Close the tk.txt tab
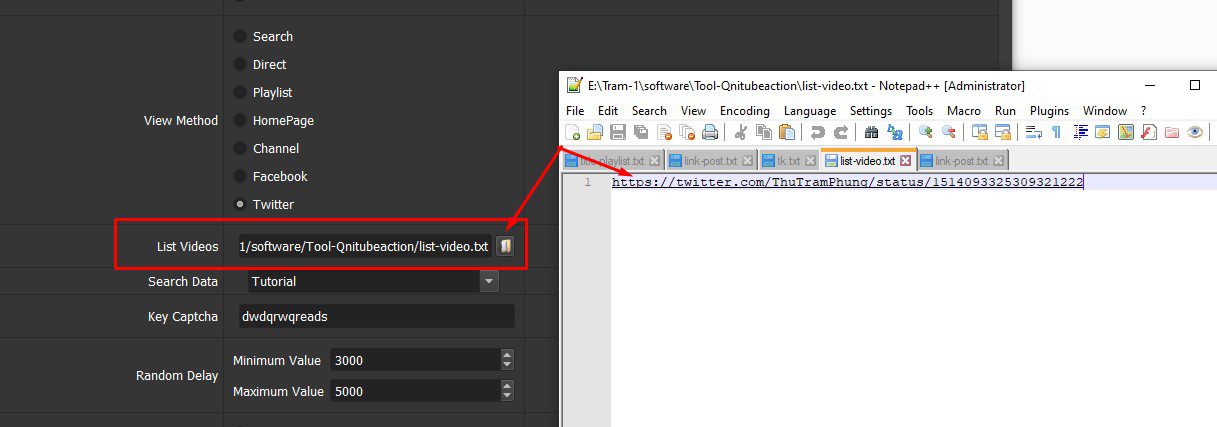This screenshot has height=427, width=1217. (809, 160)
